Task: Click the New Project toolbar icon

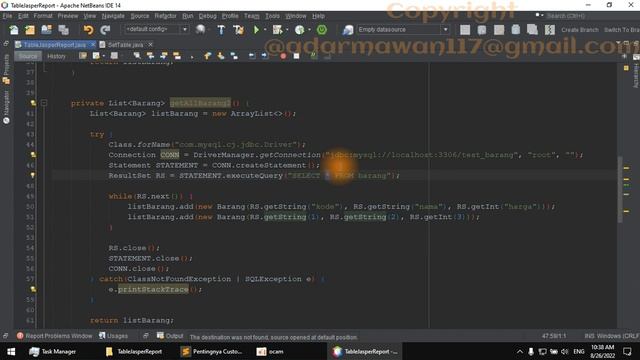Action: click(x=30, y=30)
